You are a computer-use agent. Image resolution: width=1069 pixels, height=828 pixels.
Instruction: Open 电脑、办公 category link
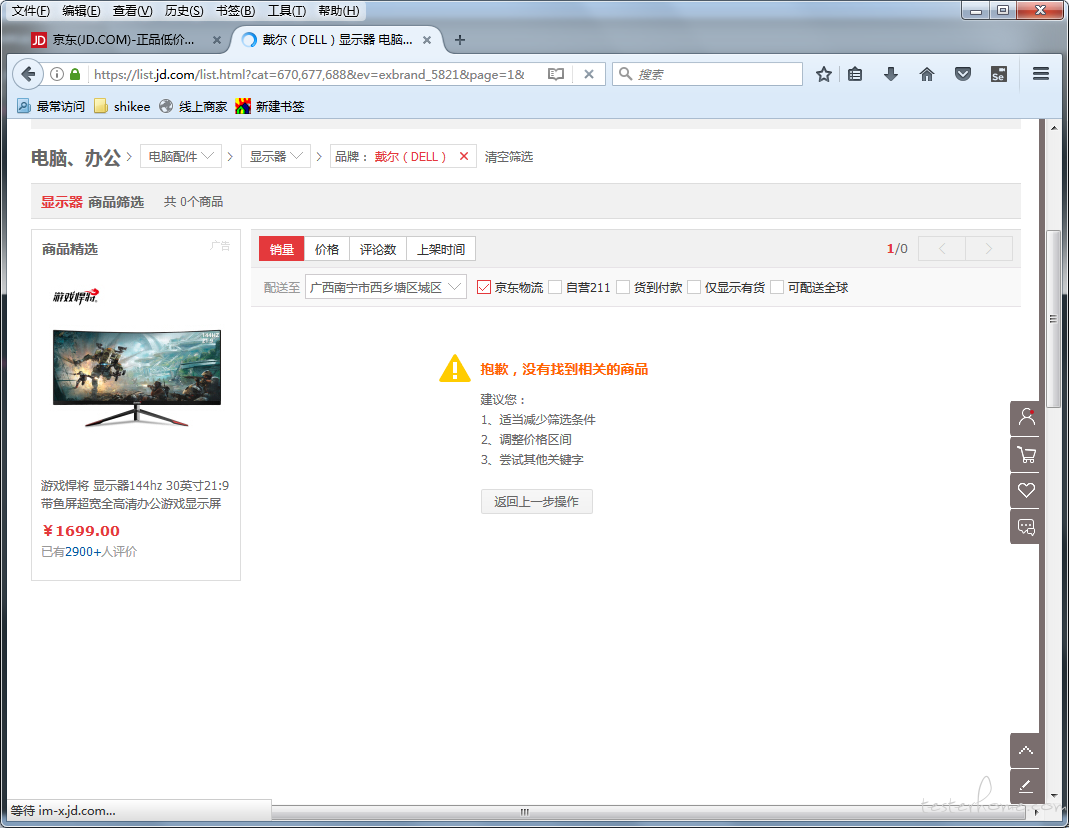[x=76, y=157]
